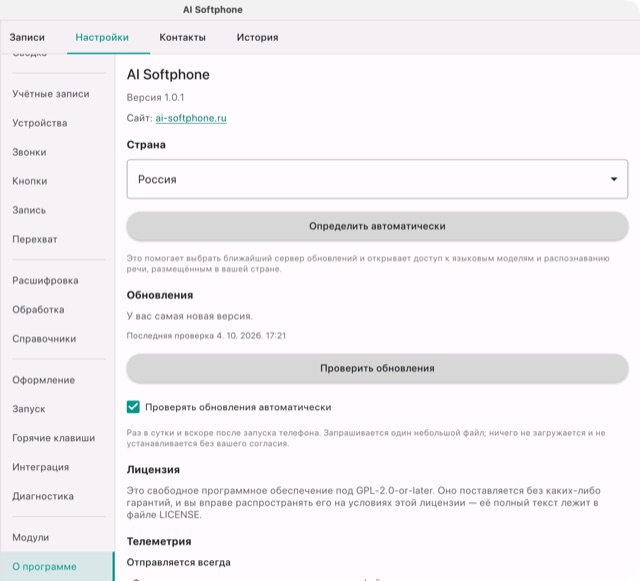Viewport: 640px width, 581px height.
Task: Open the История tab
Action: 258,37
